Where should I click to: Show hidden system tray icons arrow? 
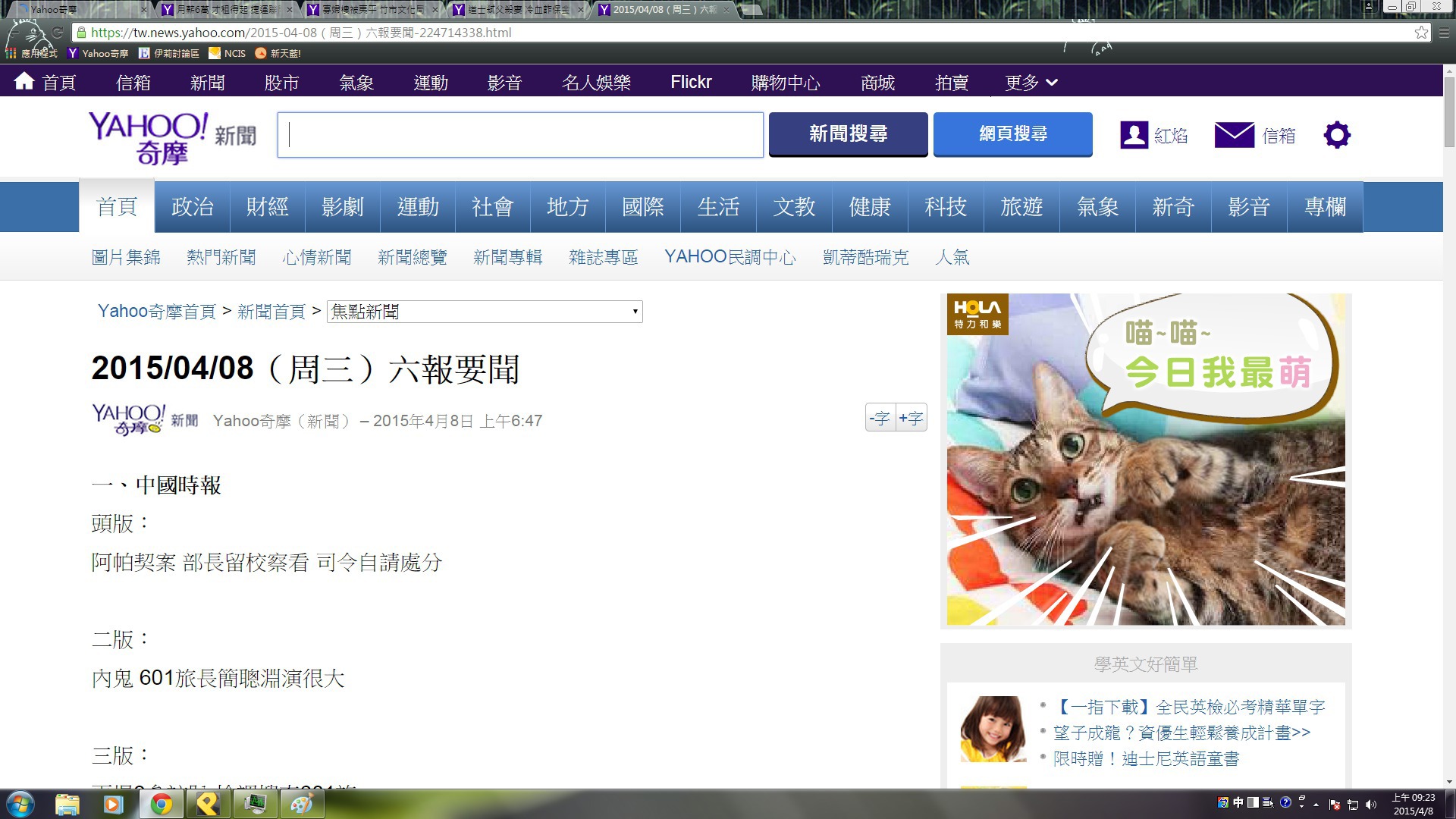tap(1316, 804)
